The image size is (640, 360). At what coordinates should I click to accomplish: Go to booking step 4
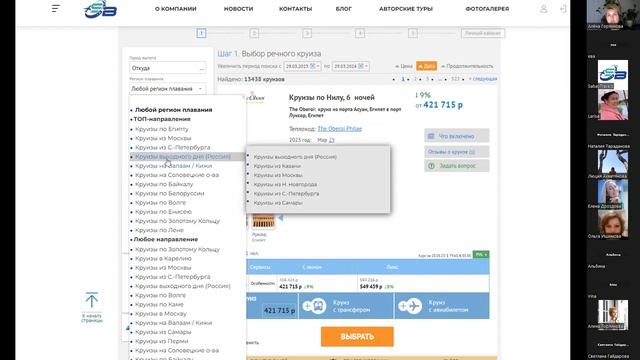point(360,33)
